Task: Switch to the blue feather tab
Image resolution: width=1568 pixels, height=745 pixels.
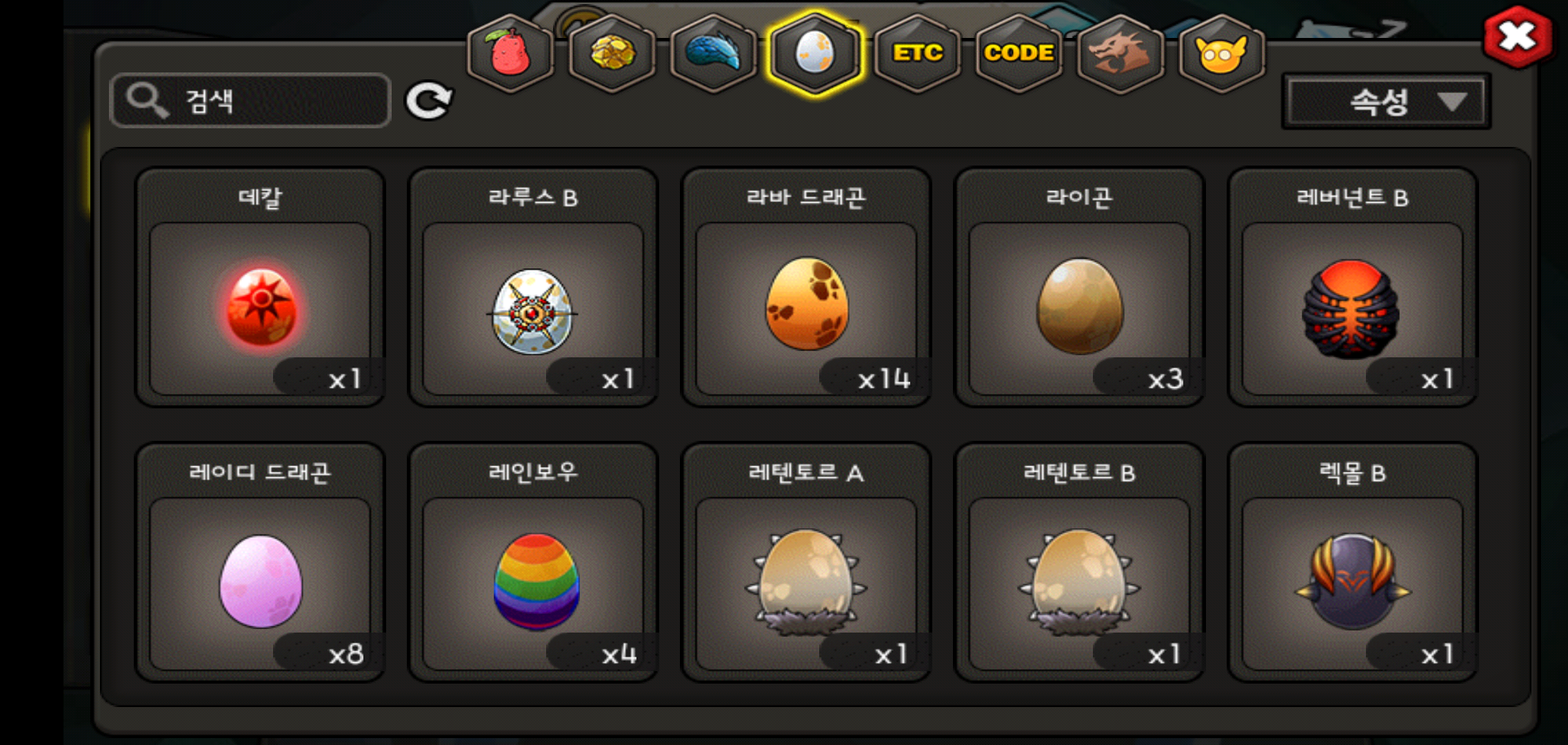Action: tap(713, 53)
